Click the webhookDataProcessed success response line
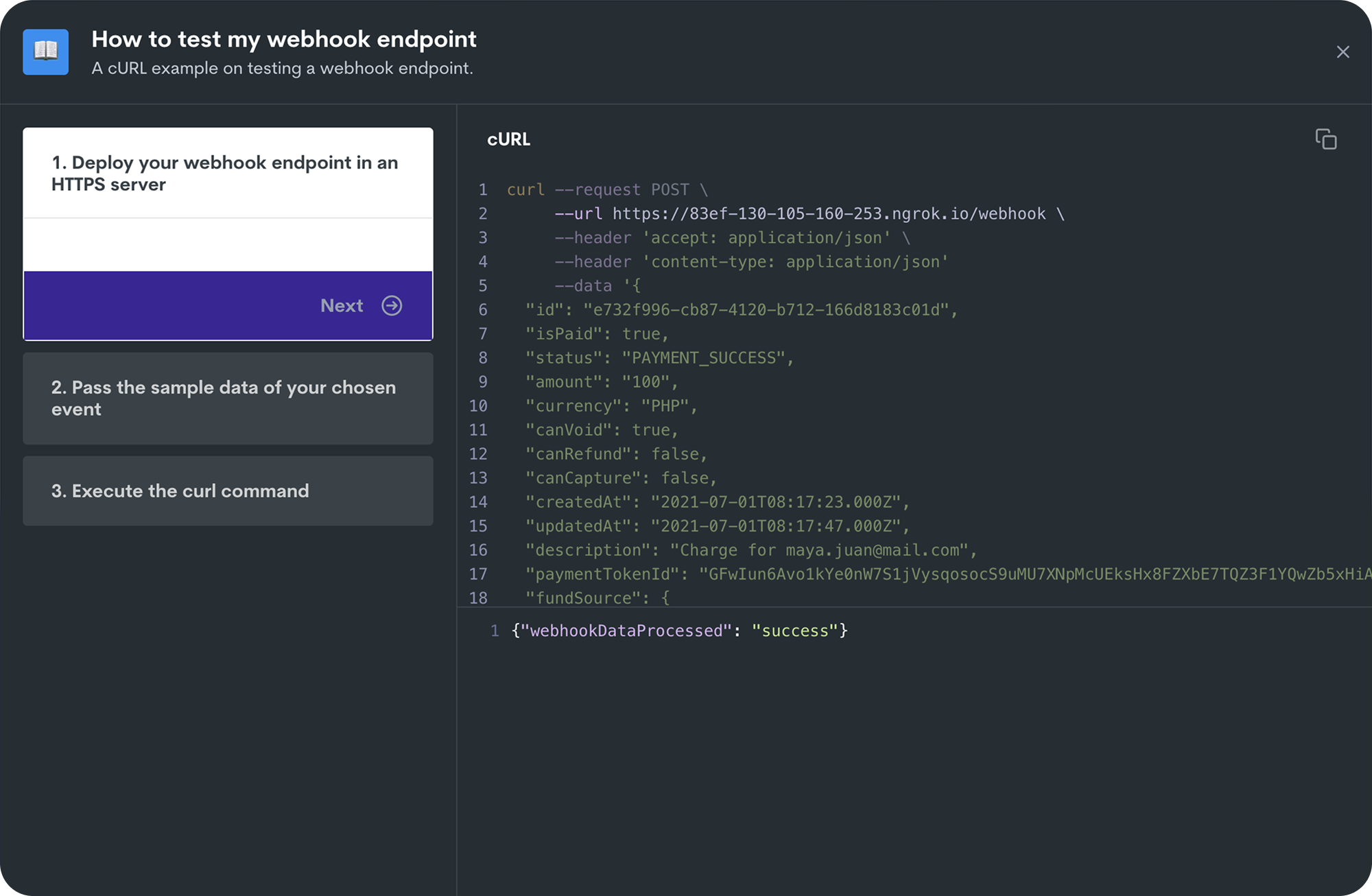 (x=678, y=630)
